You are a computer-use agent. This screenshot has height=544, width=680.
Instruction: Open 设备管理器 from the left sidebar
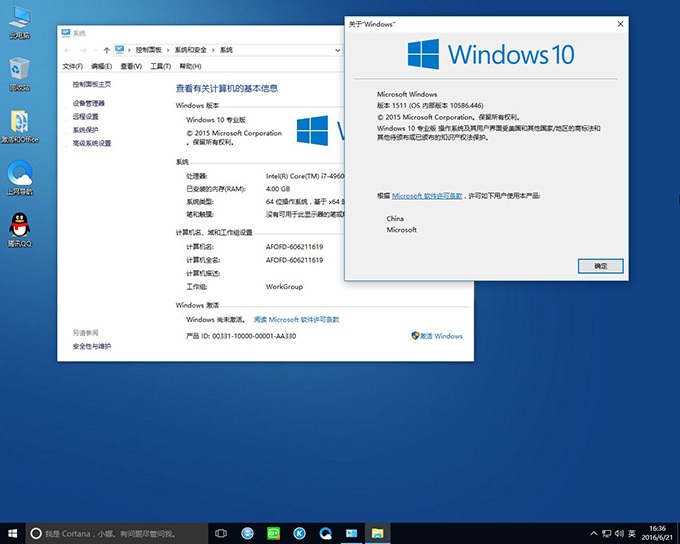click(89, 103)
